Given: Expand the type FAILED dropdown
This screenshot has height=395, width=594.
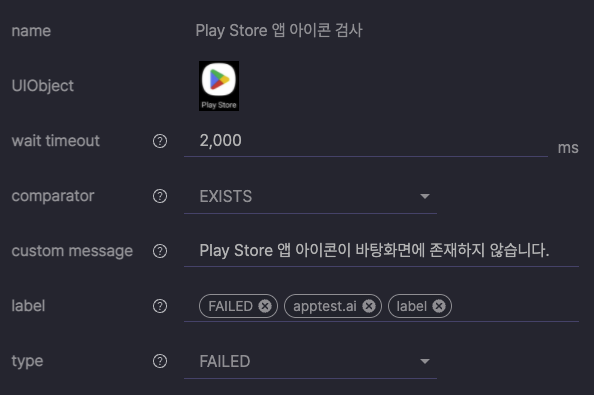Looking at the screenshot, I should point(310,362).
